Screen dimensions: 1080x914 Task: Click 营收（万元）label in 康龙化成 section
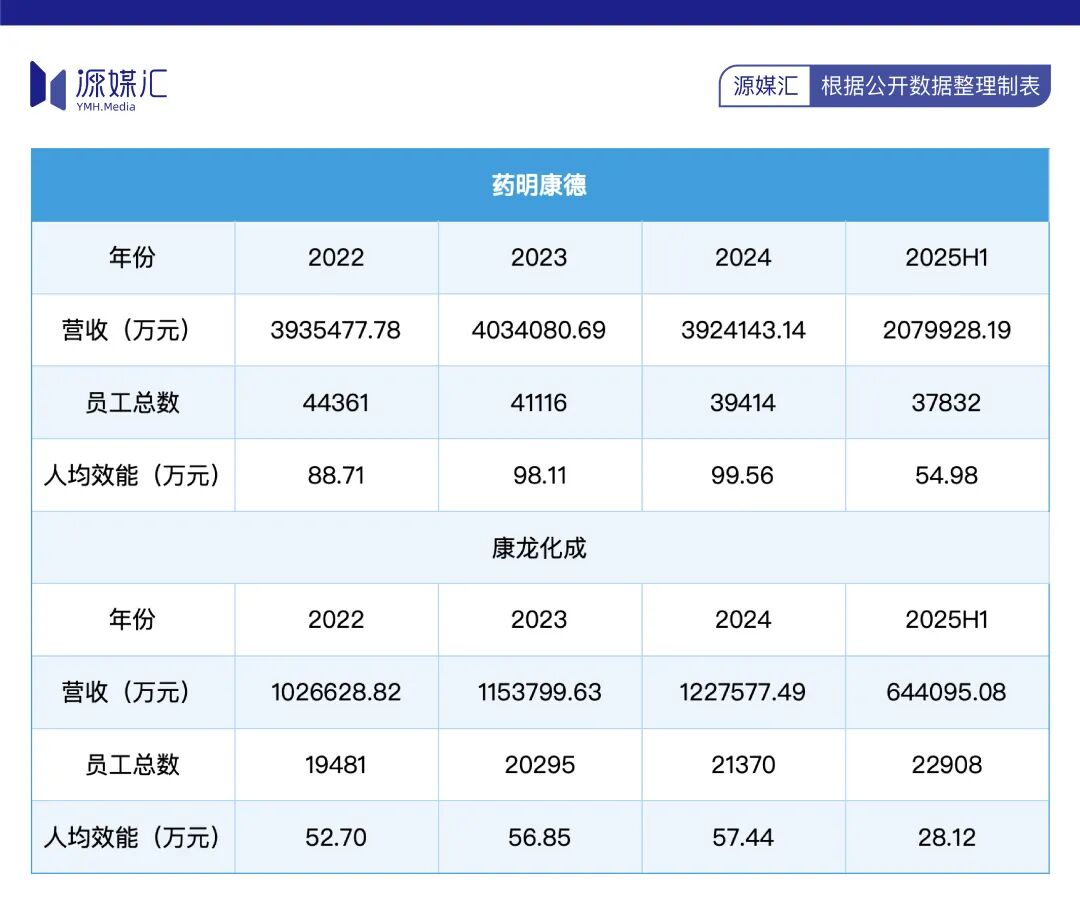[126, 692]
